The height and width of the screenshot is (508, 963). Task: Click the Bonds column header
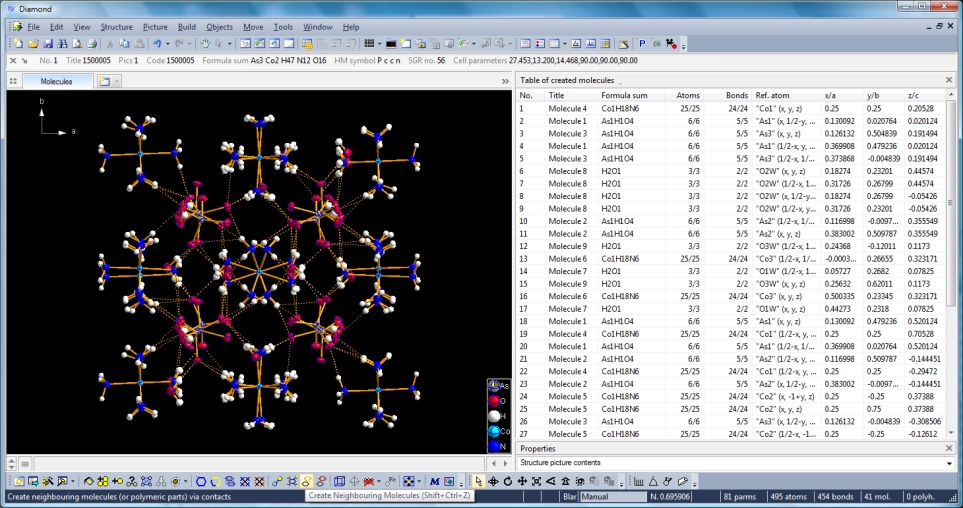point(736,95)
